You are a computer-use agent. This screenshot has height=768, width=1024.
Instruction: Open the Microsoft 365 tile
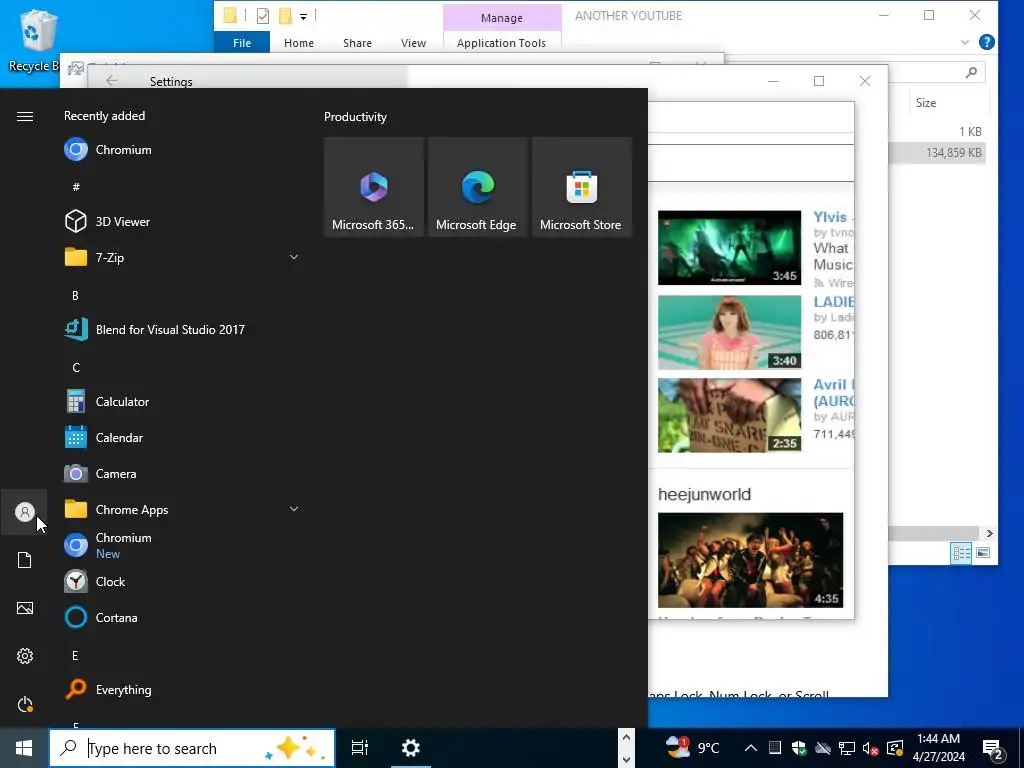click(x=374, y=187)
